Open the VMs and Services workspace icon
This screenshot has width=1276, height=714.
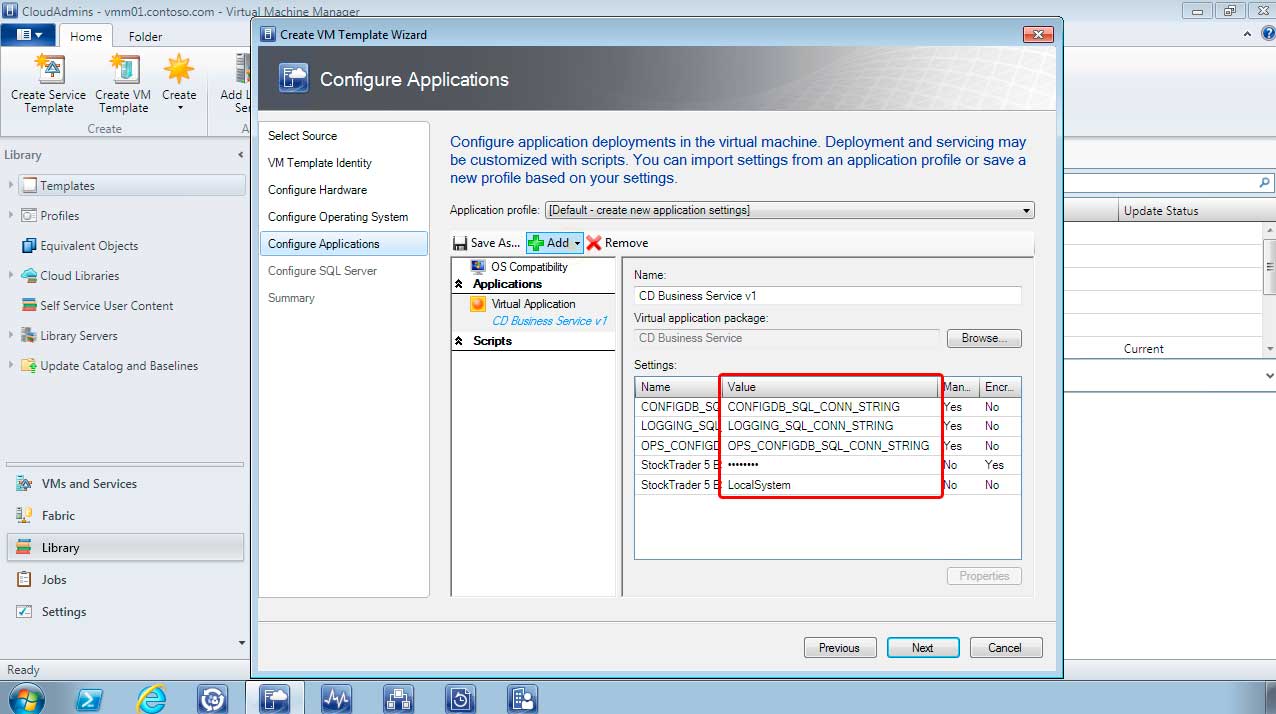[24, 484]
